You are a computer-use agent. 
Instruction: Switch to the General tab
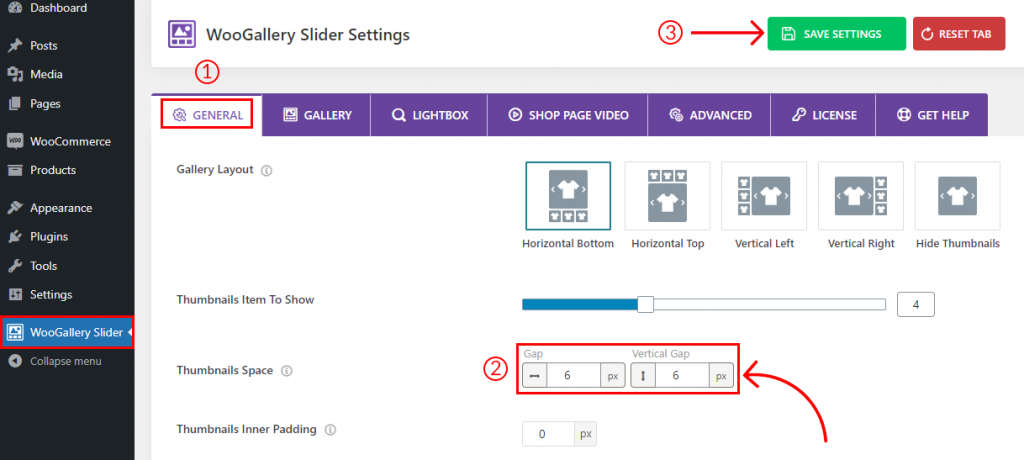click(x=208, y=115)
